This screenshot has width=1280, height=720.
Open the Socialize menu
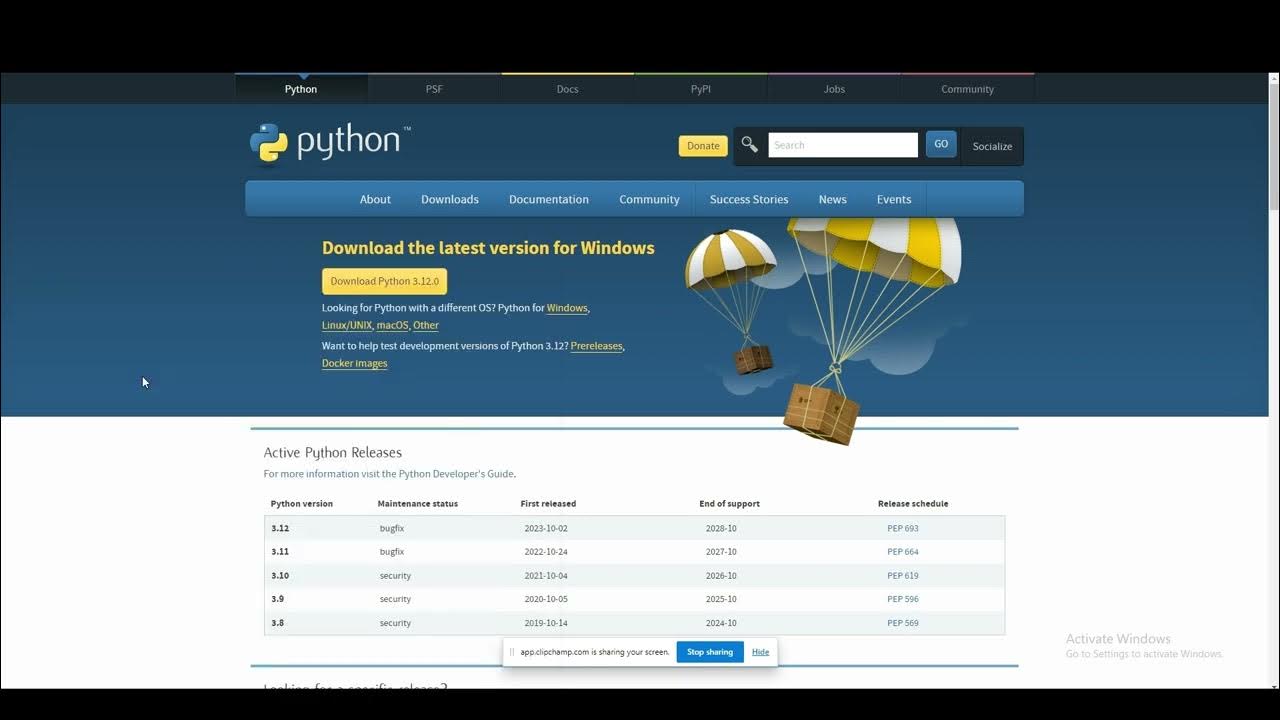(x=992, y=146)
